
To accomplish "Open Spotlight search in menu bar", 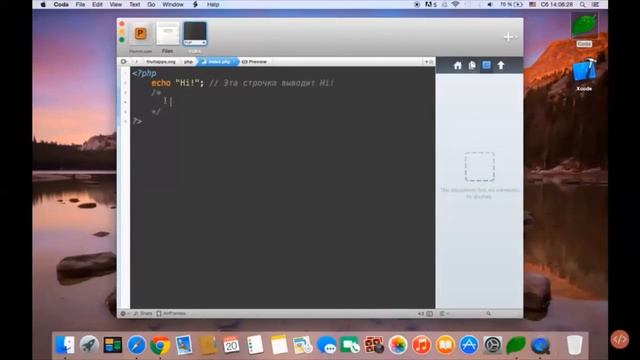I will point(582,4).
